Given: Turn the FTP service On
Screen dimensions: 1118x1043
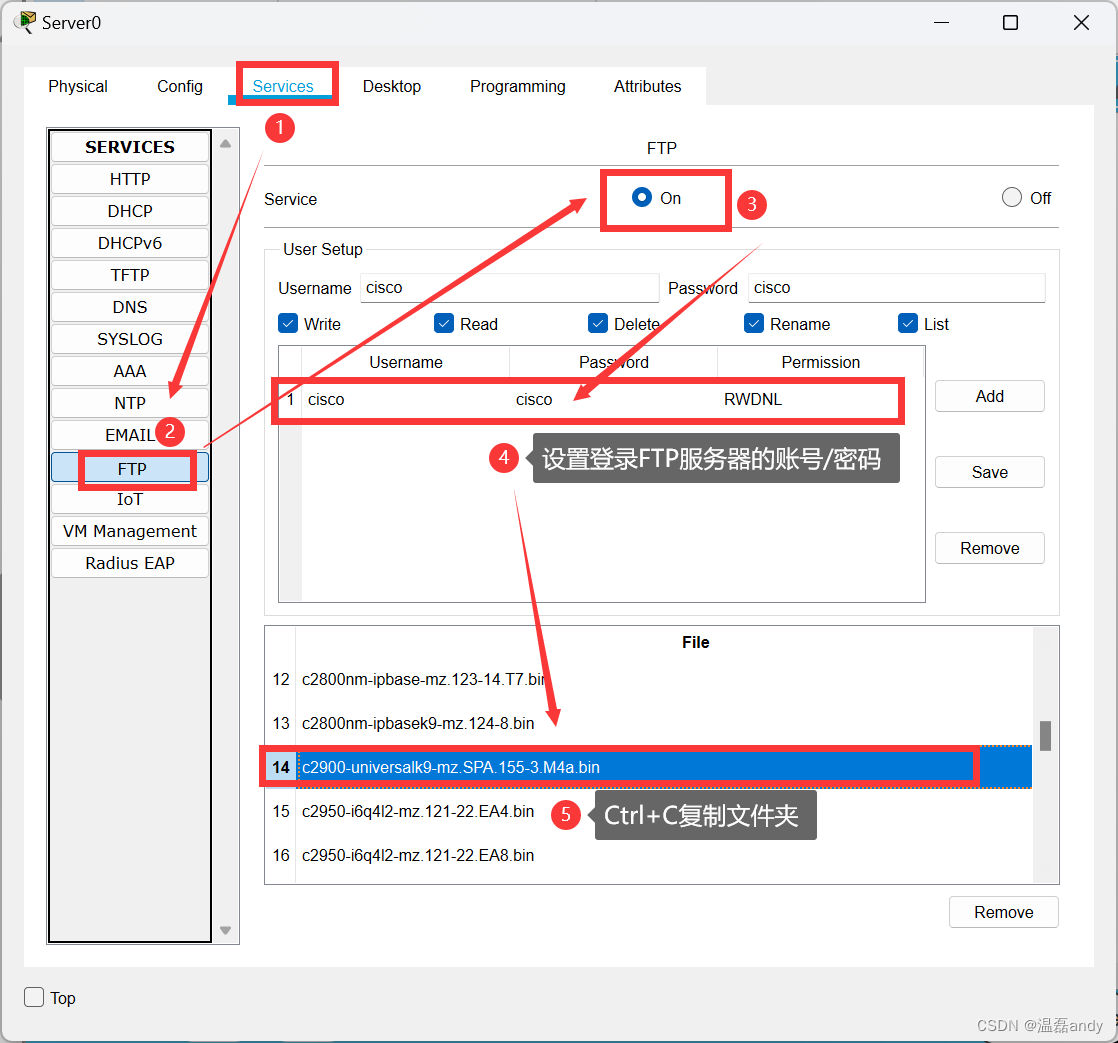Looking at the screenshot, I should [642, 197].
